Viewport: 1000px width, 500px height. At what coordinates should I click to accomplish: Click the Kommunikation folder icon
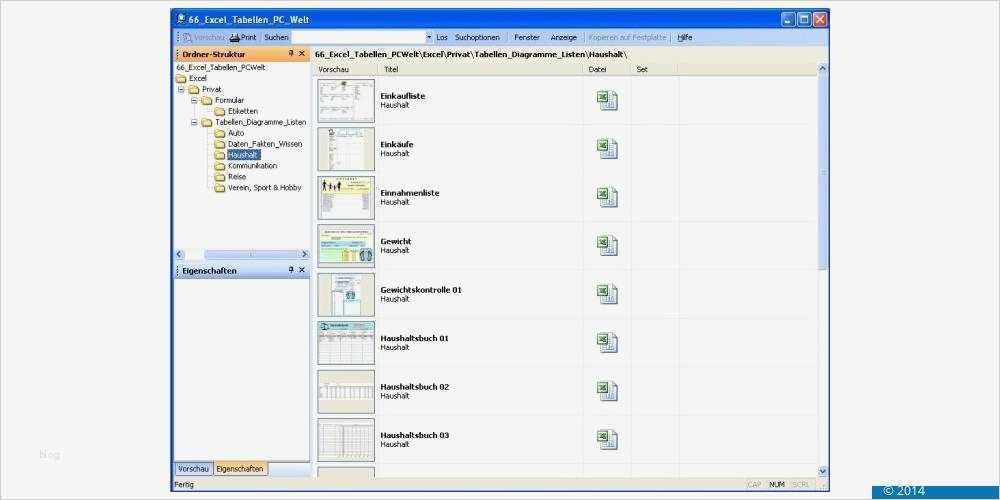pyautogui.click(x=219, y=166)
